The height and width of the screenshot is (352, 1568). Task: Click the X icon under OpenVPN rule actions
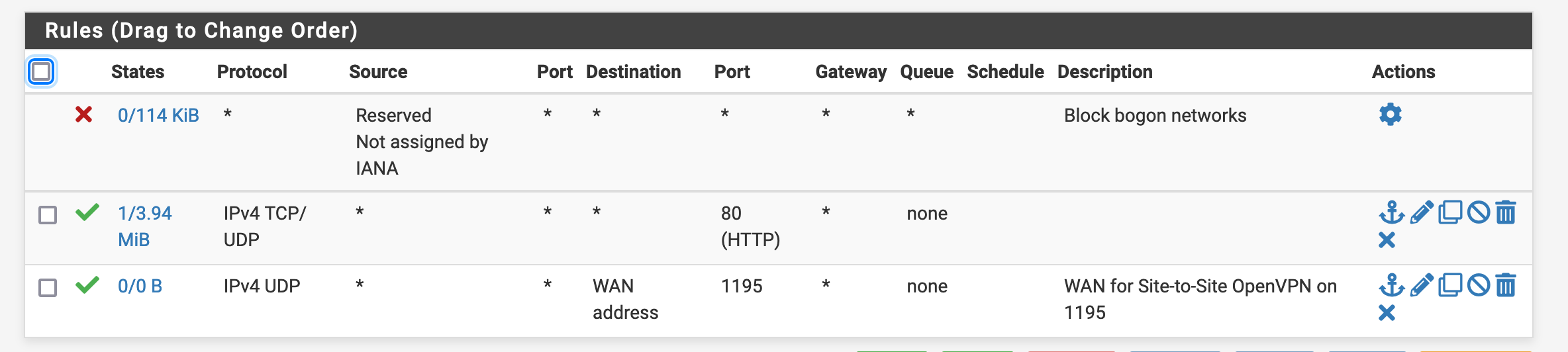tap(1387, 312)
